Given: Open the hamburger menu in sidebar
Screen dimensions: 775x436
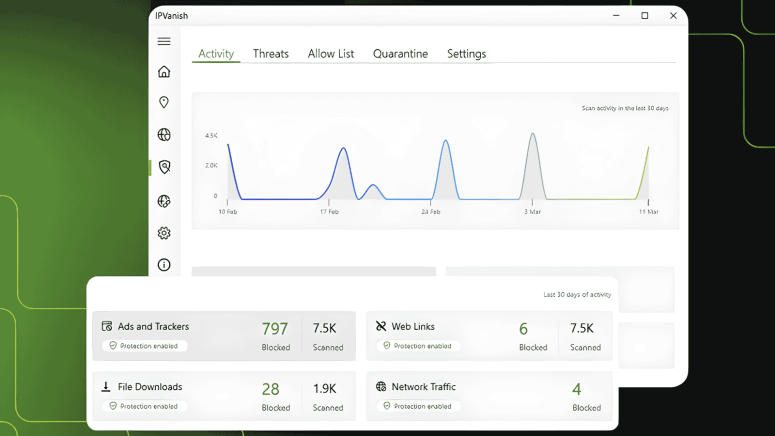Looking at the screenshot, I should pyautogui.click(x=164, y=41).
